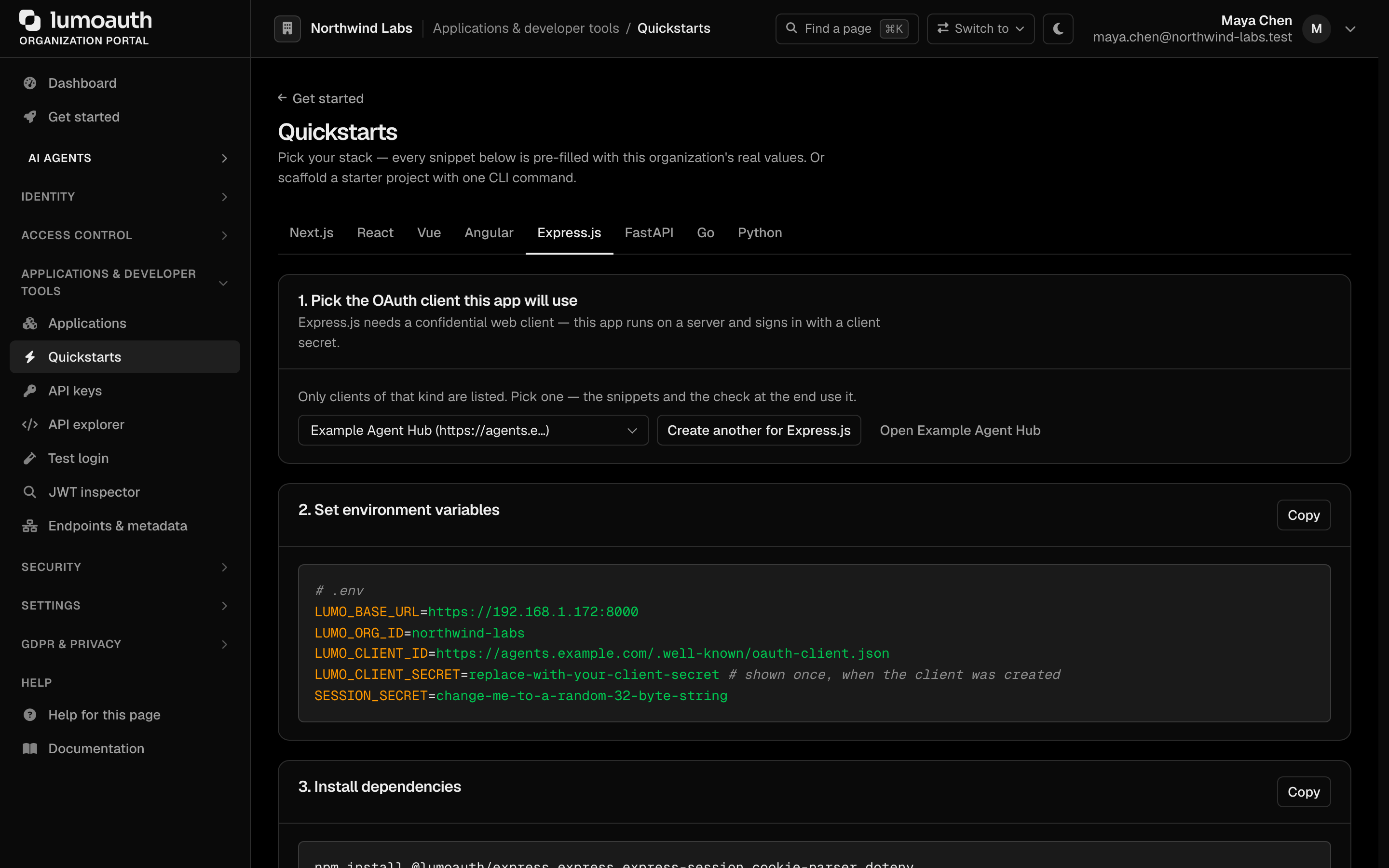Open API explorer via its code brackets icon
Viewport: 1389px width, 868px height.
coord(30,425)
